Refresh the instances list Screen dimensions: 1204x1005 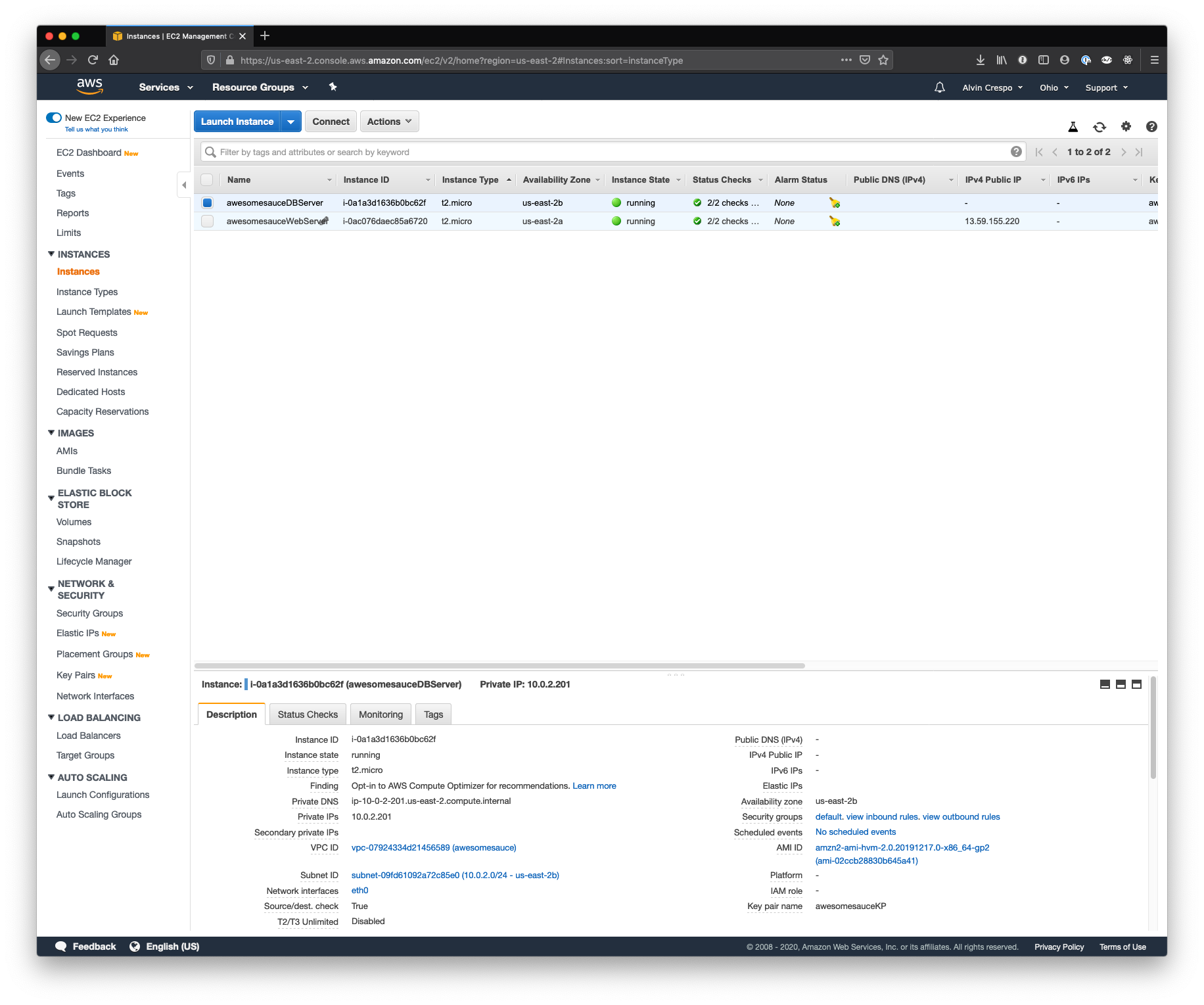click(x=1099, y=126)
